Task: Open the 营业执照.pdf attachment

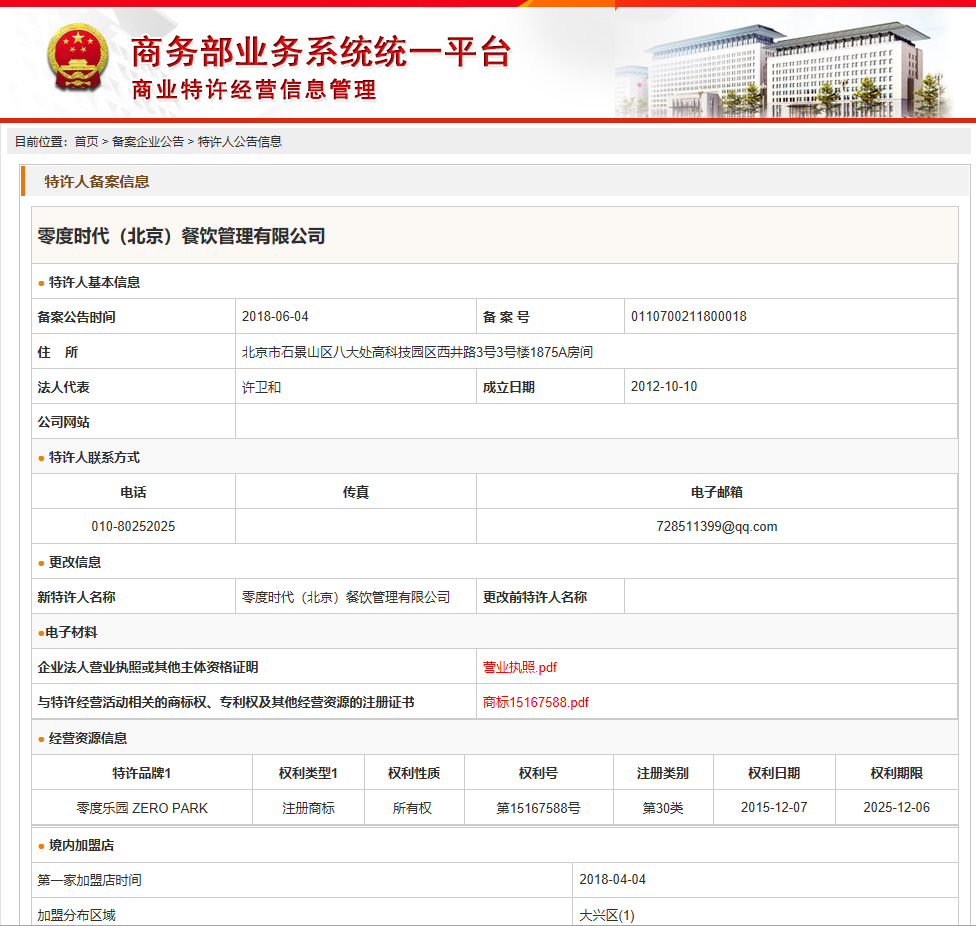Action: (520, 668)
